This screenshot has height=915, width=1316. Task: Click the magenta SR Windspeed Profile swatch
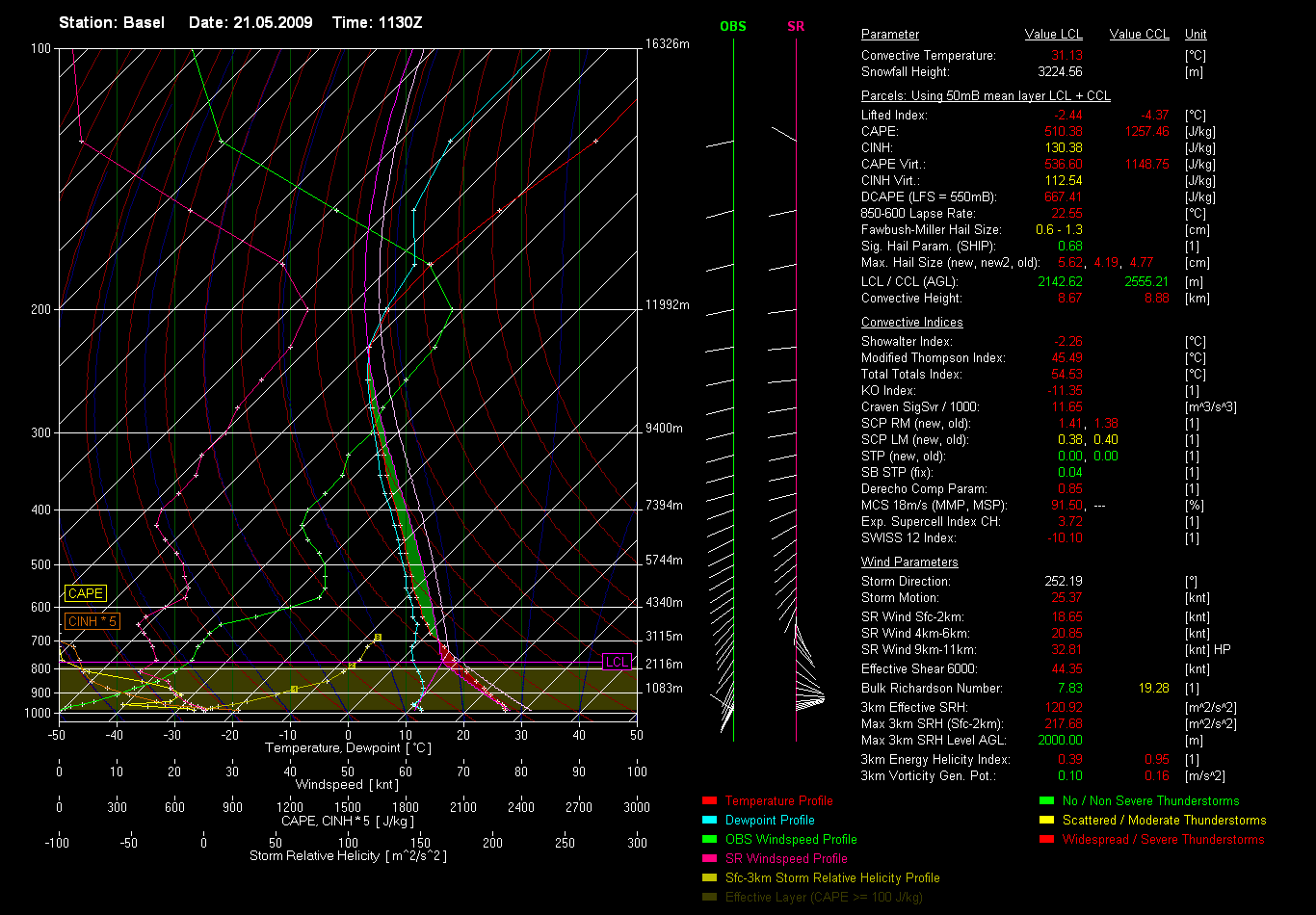[709, 858]
